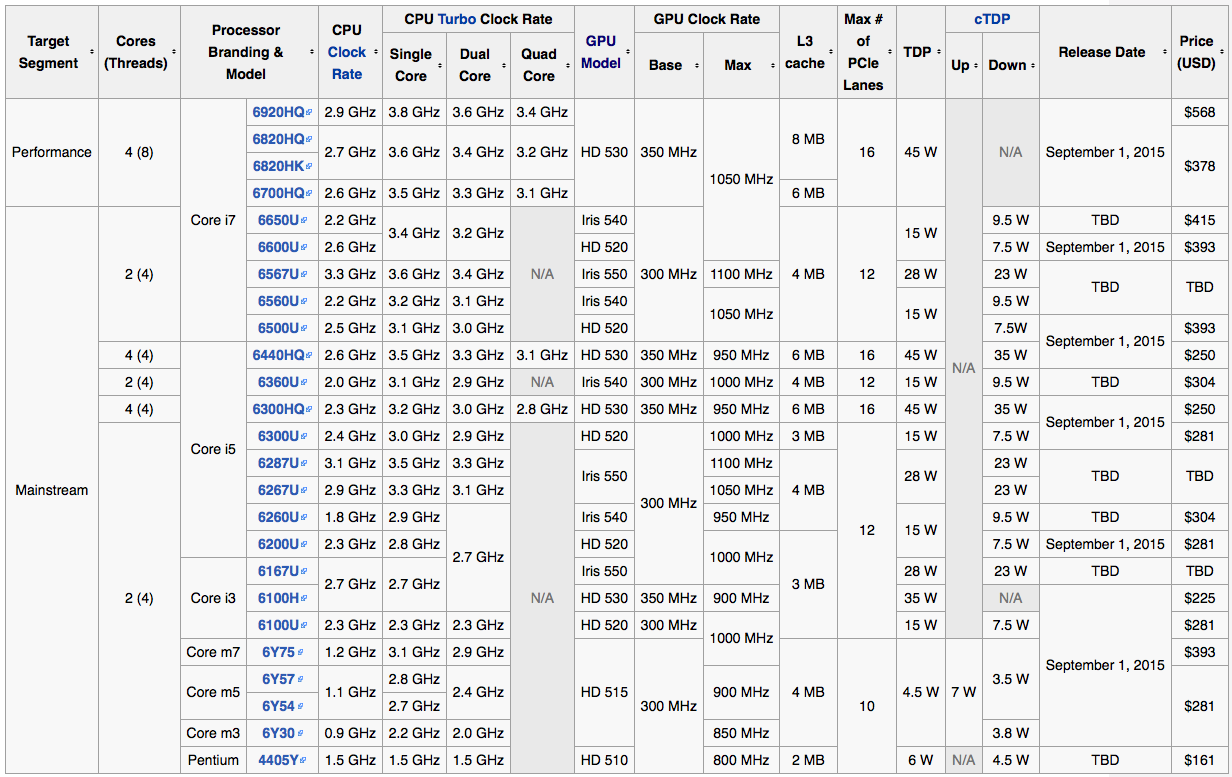Sort by Cores (Threads) column arrows

(174, 52)
